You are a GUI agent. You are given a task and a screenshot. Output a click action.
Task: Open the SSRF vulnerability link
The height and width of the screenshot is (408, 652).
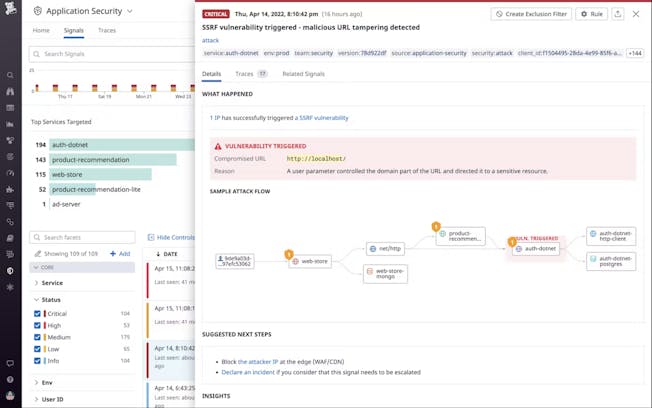pyautogui.click(x=324, y=118)
